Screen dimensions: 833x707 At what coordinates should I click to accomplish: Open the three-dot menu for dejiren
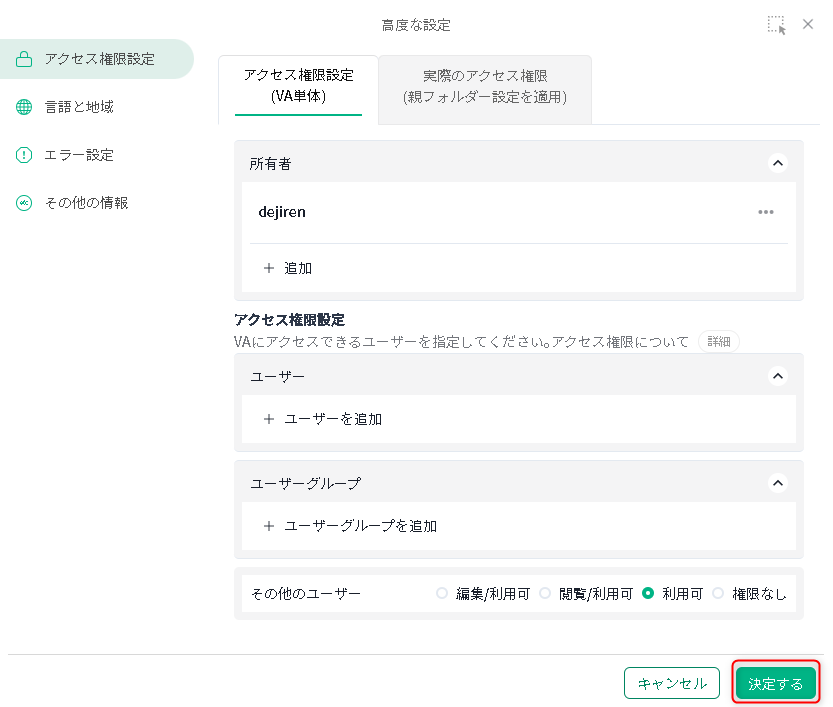[766, 212]
